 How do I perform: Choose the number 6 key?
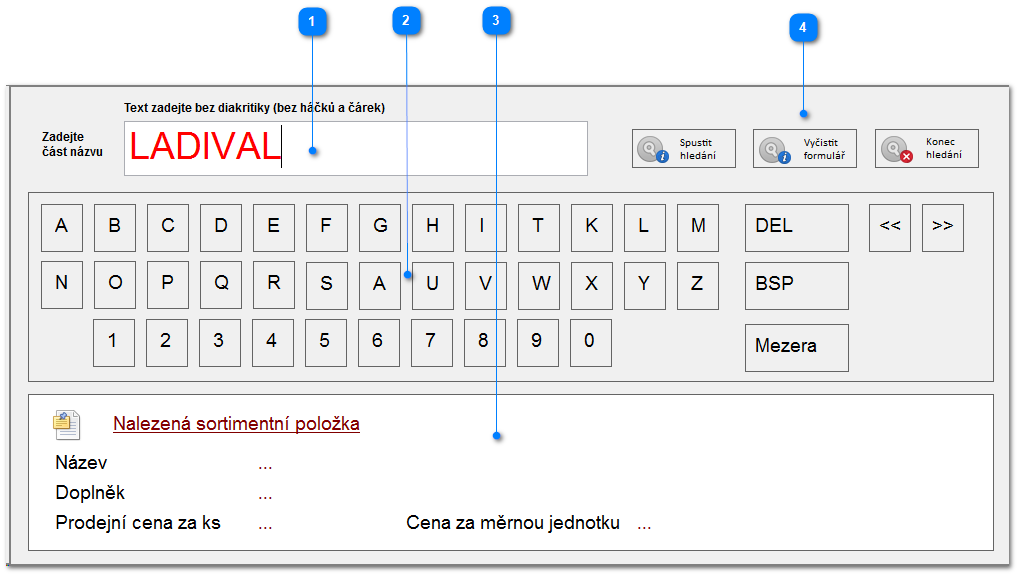click(379, 343)
